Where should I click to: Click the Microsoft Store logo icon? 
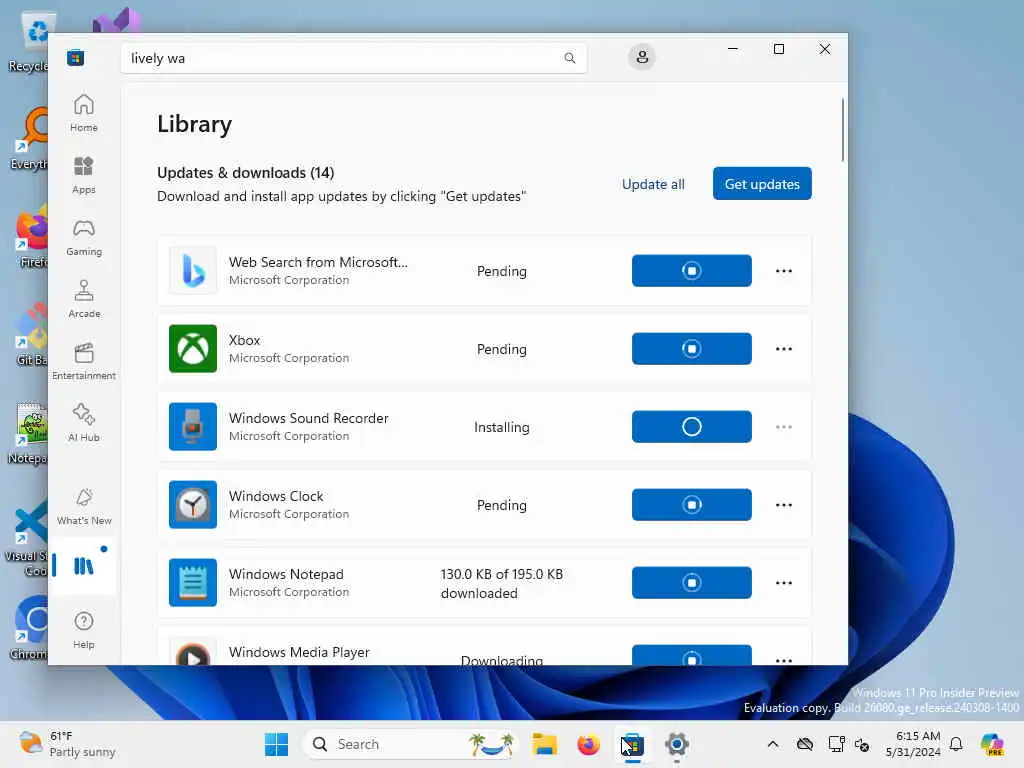click(75, 57)
